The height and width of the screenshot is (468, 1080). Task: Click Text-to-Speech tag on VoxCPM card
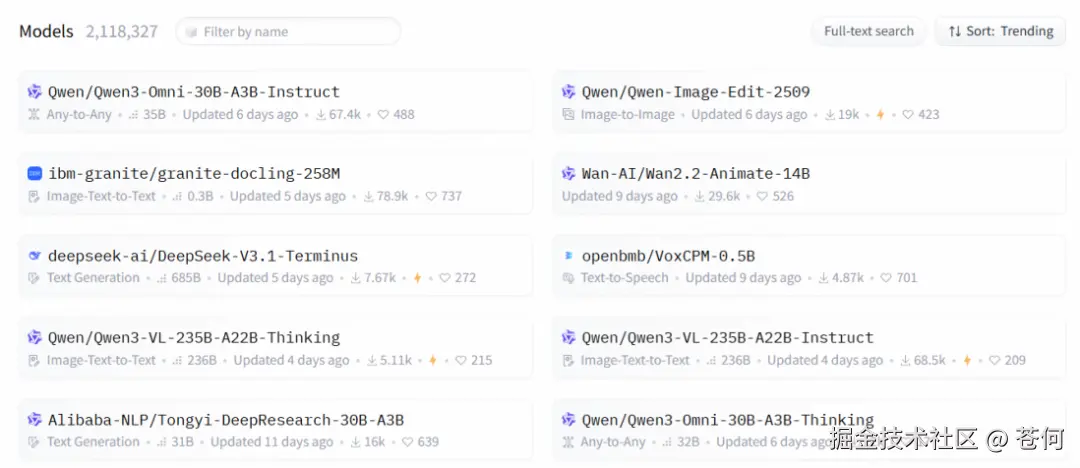point(624,278)
